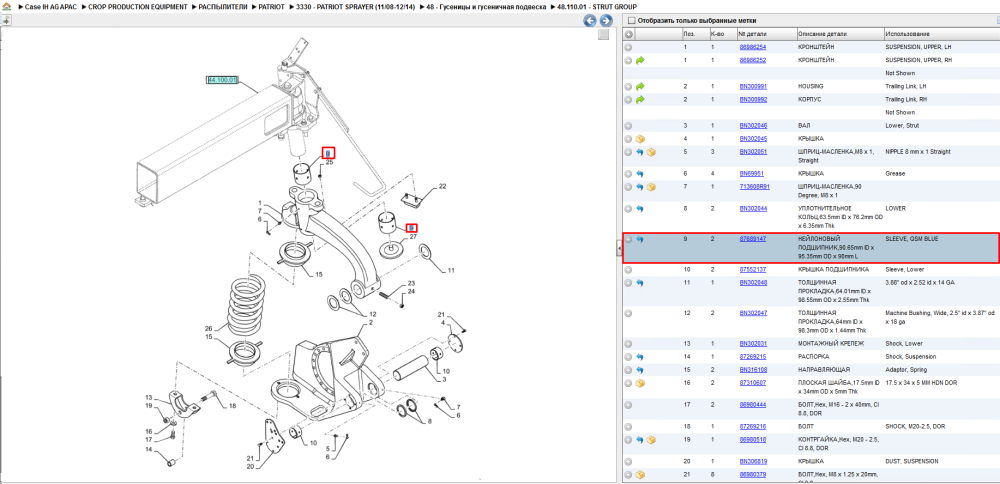Click the package box icon in the 713608R91 row

651,187
